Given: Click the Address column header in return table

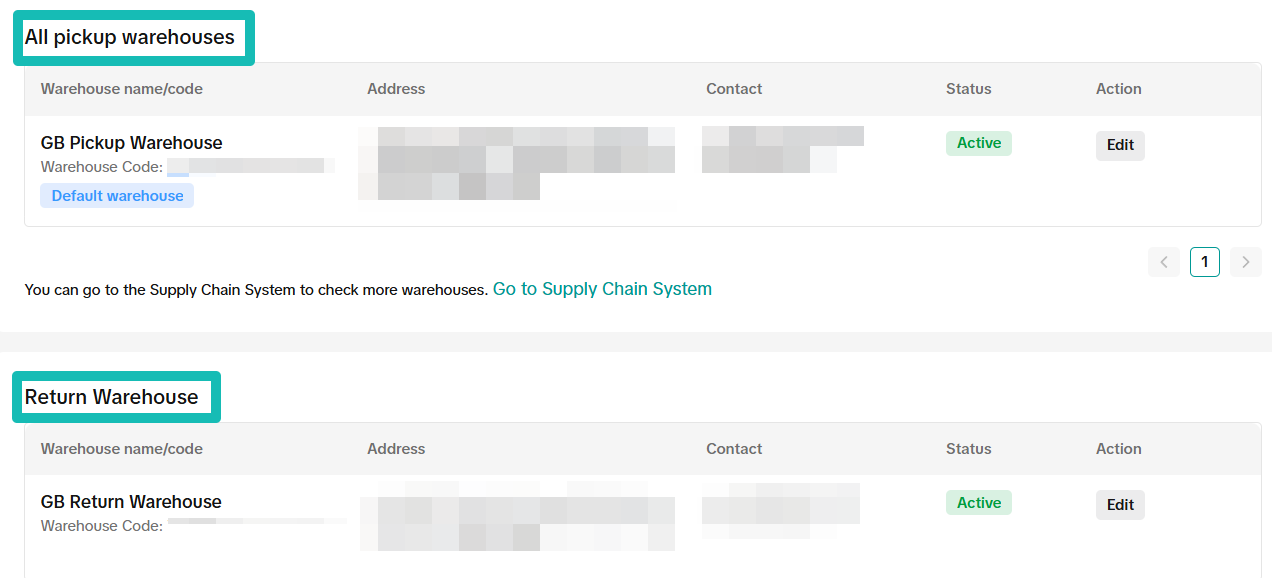Looking at the screenshot, I should pyautogui.click(x=396, y=448).
